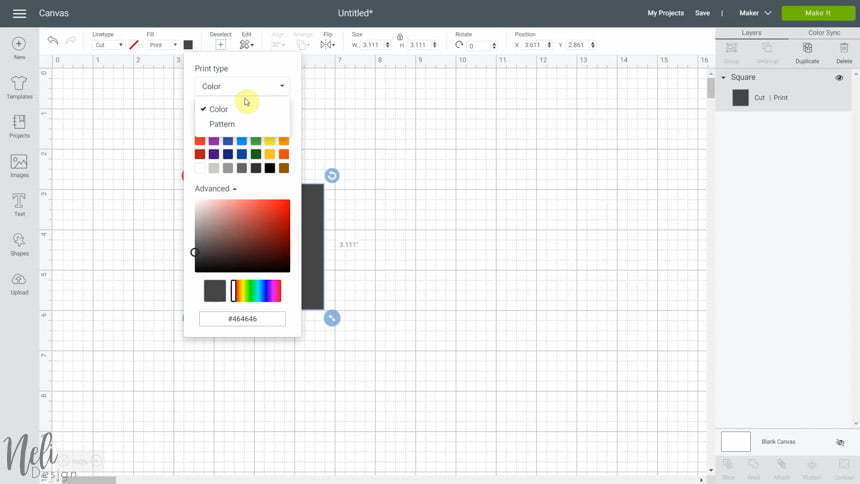Open the Maker machine dropdown
Viewport: 860px width, 484px height.
point(756,13)
